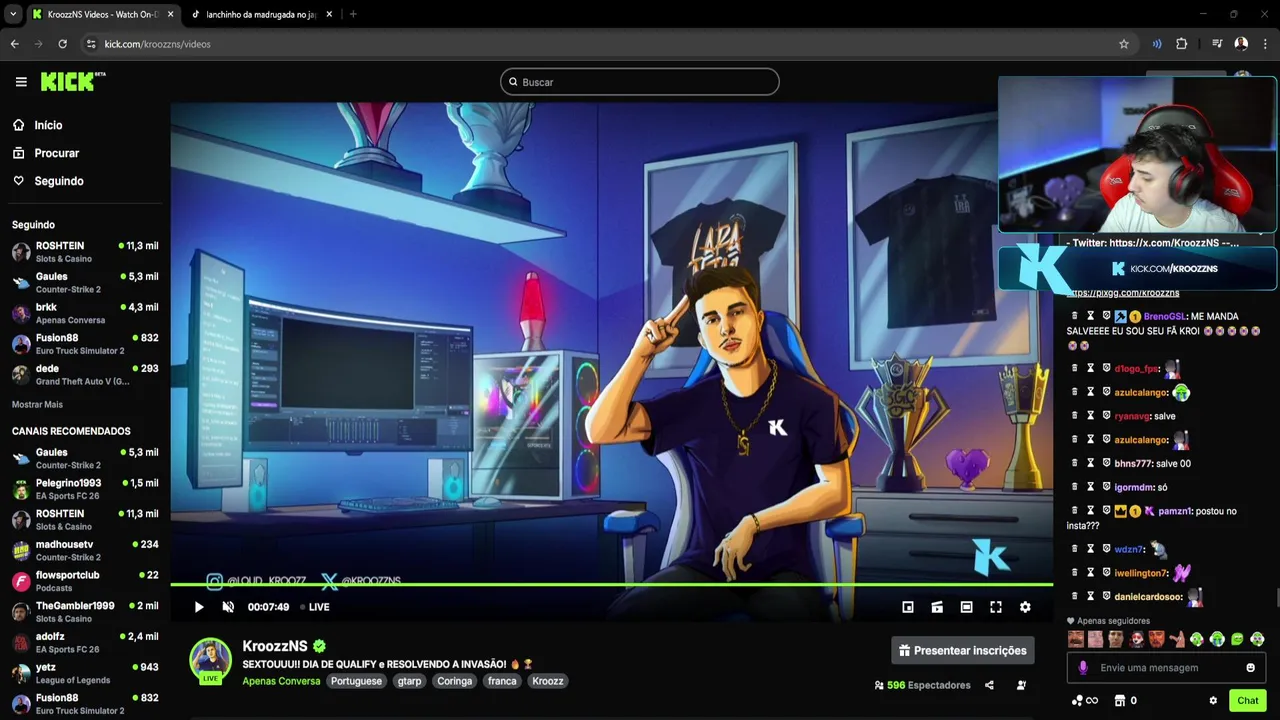Select the gtarp tag
The image size is (1280, 720).
coord(409,681)
